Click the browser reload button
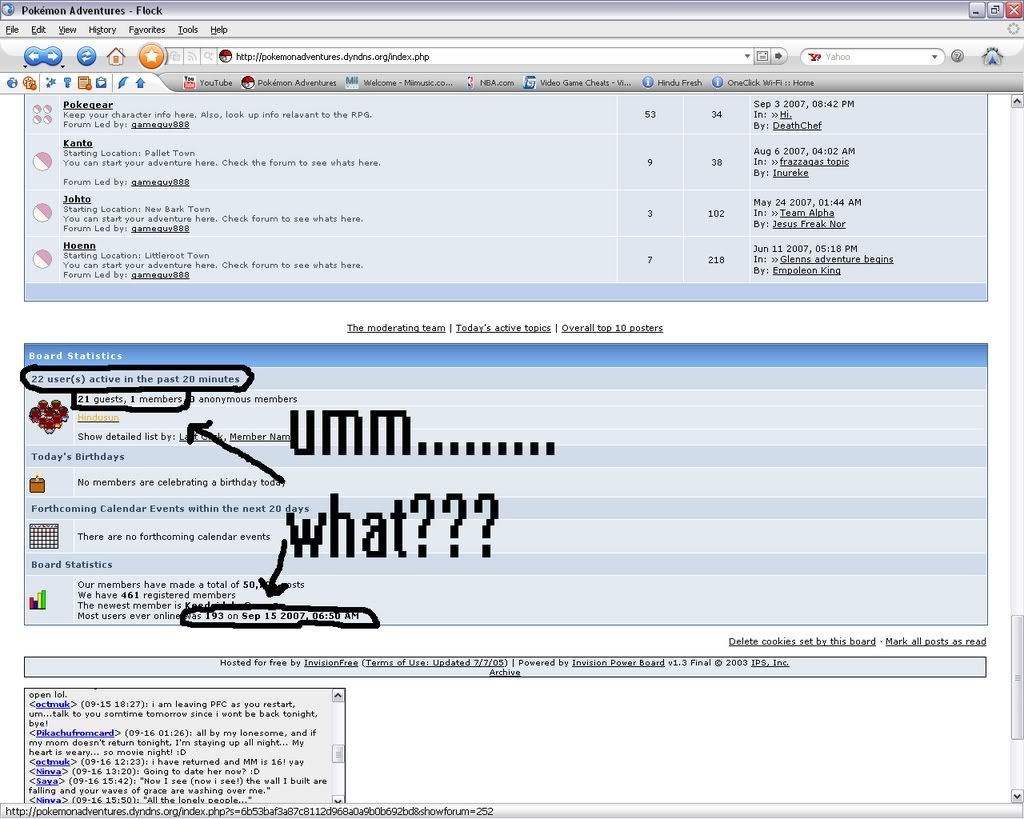This screenshot has width=1024, height=819. click(x=86, y=56)
